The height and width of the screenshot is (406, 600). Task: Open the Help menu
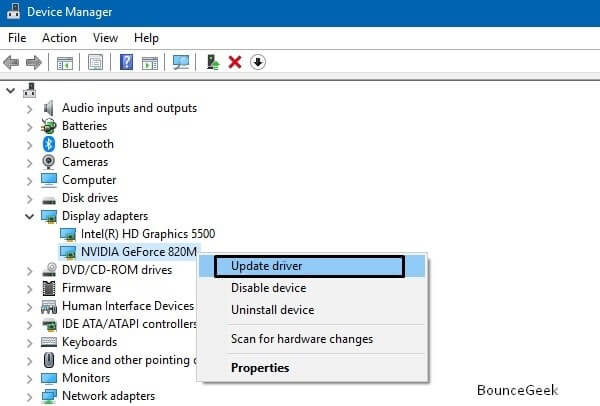pyautogui.click(x=146, y=38)
